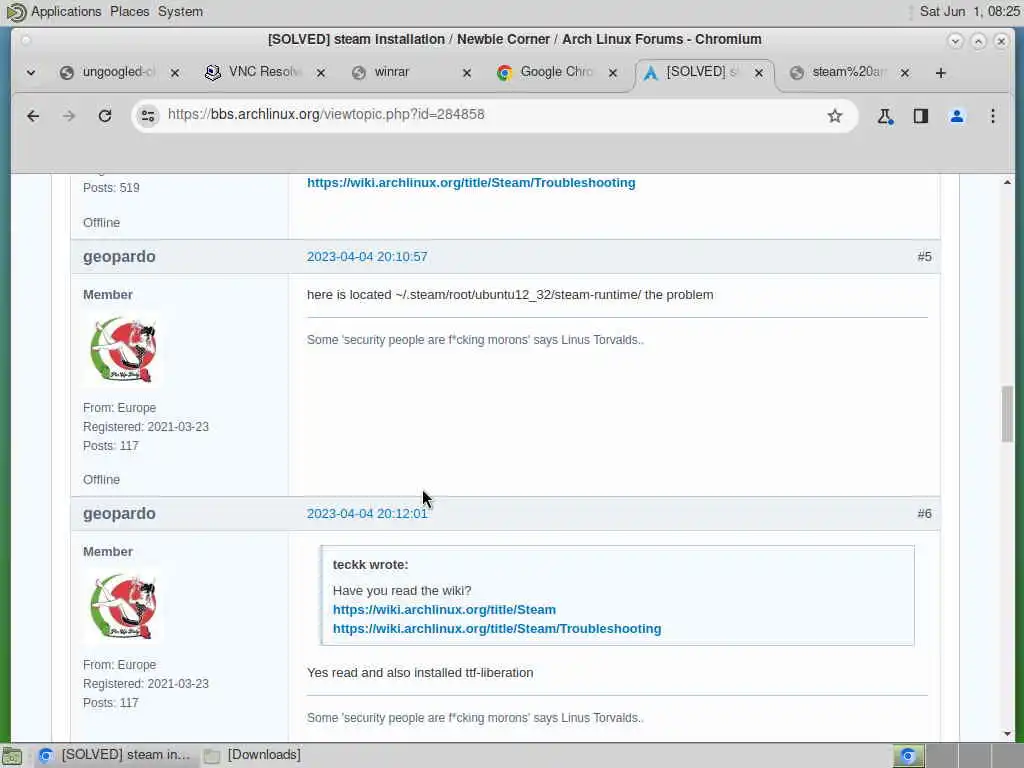Reload the forum page

pyautogui.click(x=104, y=116)
